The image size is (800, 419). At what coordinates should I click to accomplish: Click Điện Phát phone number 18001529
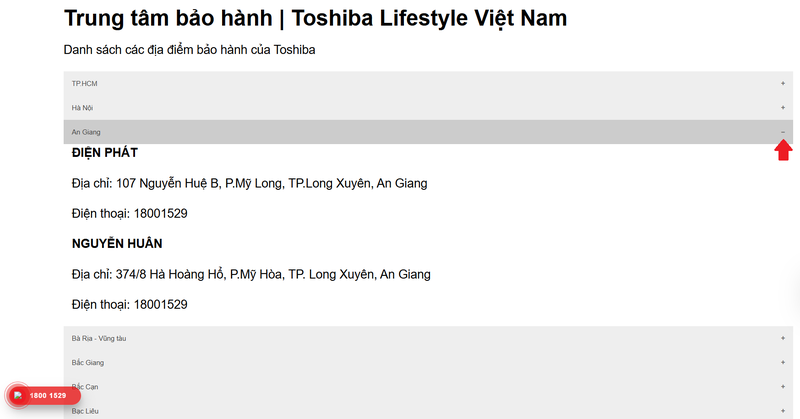click(160, 213)
